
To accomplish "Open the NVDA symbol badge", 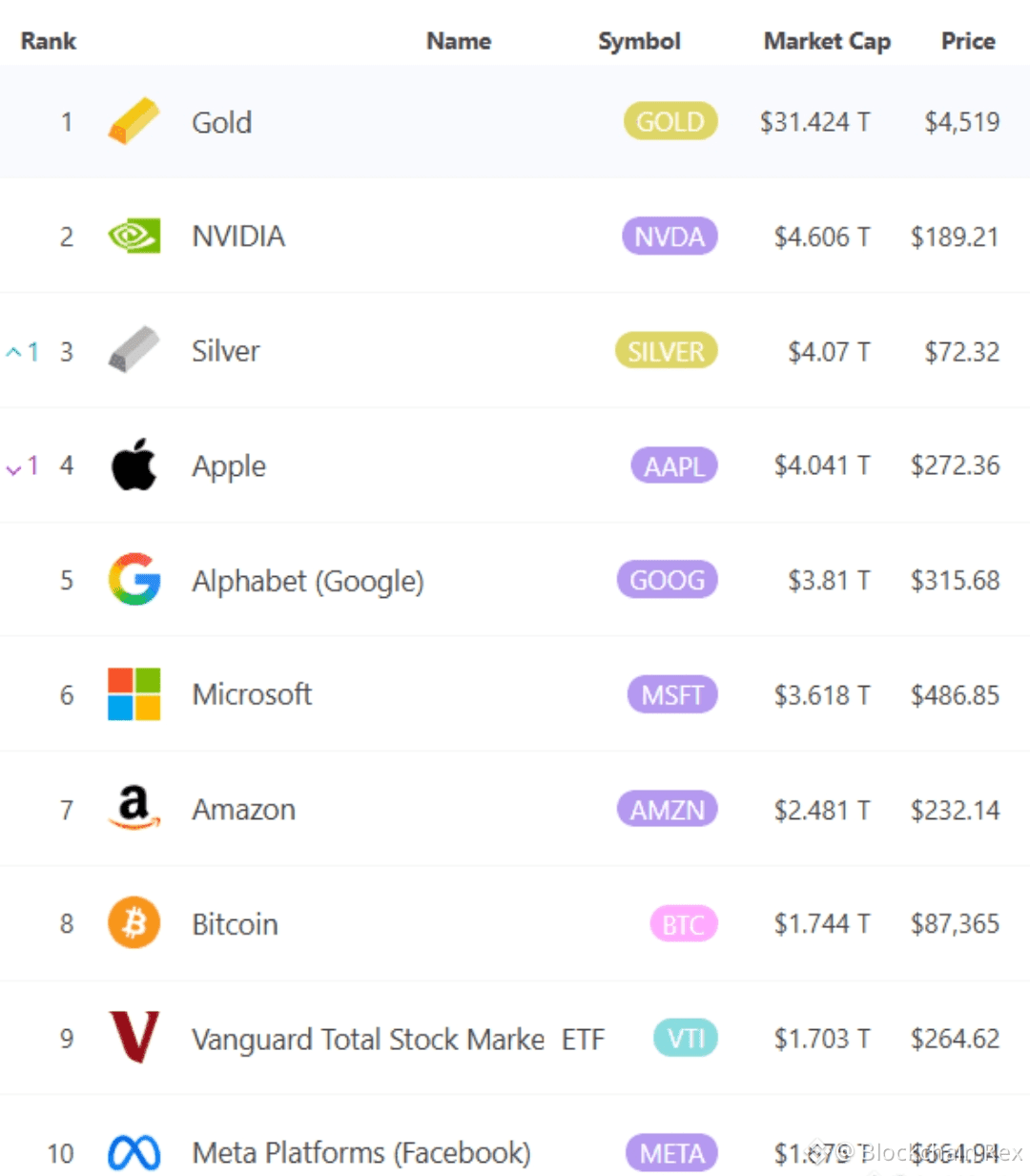I will [x=669, y=237].
